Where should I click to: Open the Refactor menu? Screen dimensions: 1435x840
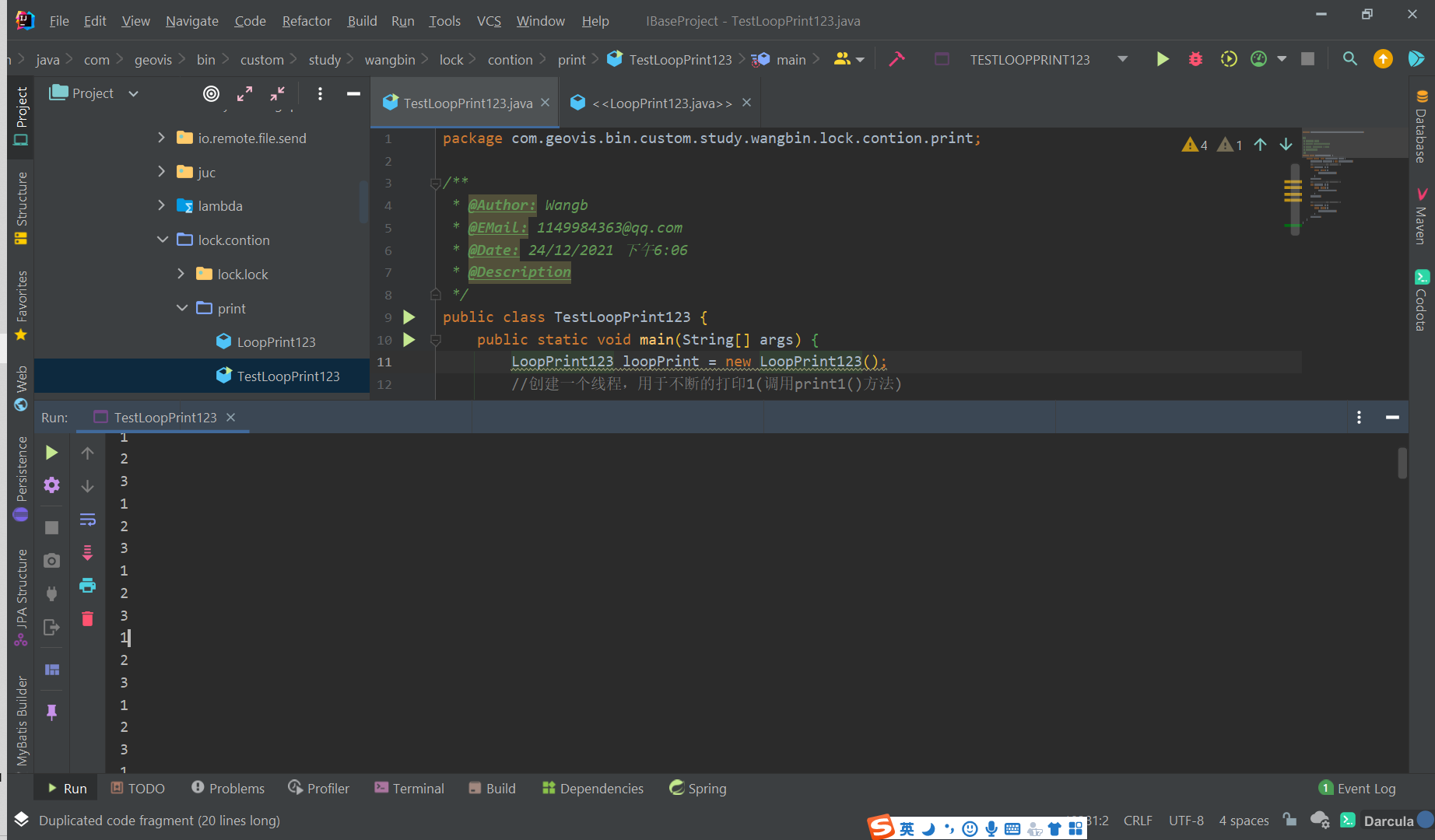(307, 21)
